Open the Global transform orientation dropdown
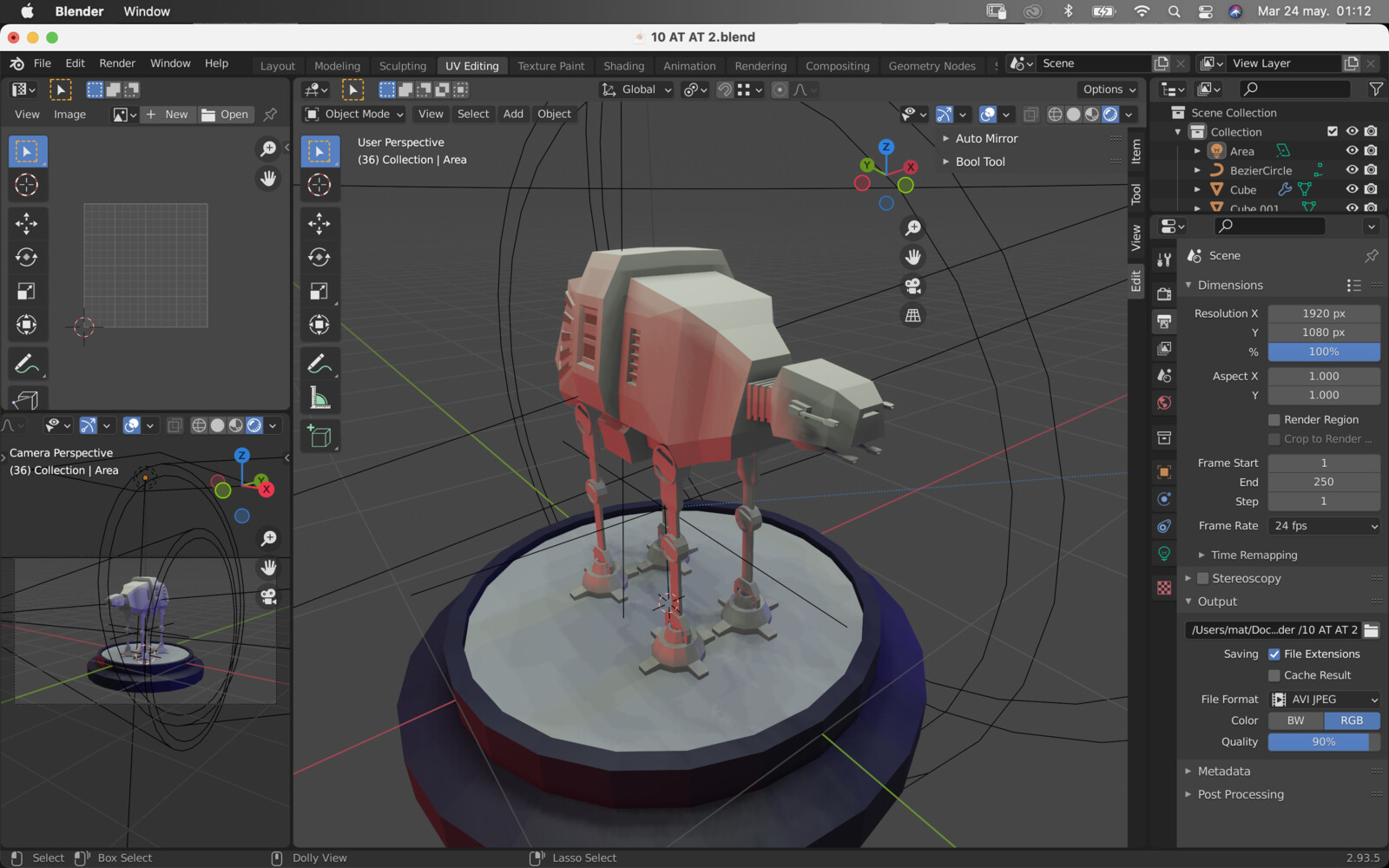 [x=637, y=89]
